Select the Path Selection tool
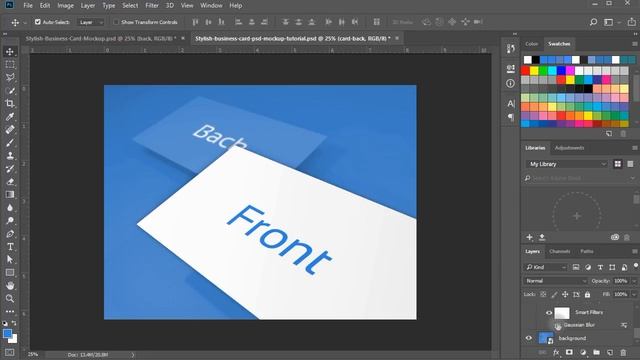640x360 pixels. (x=10, y=260)
